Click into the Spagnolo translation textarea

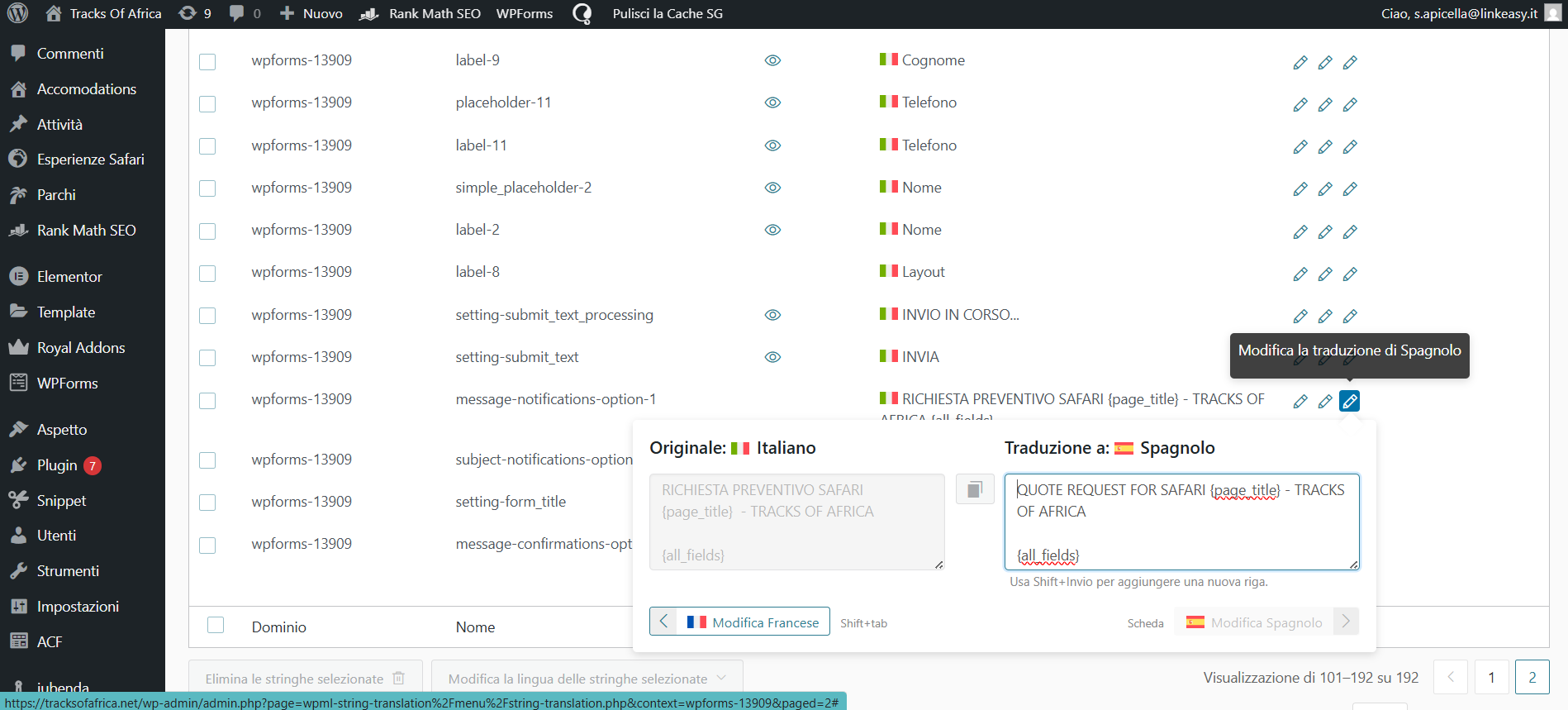1181,522
